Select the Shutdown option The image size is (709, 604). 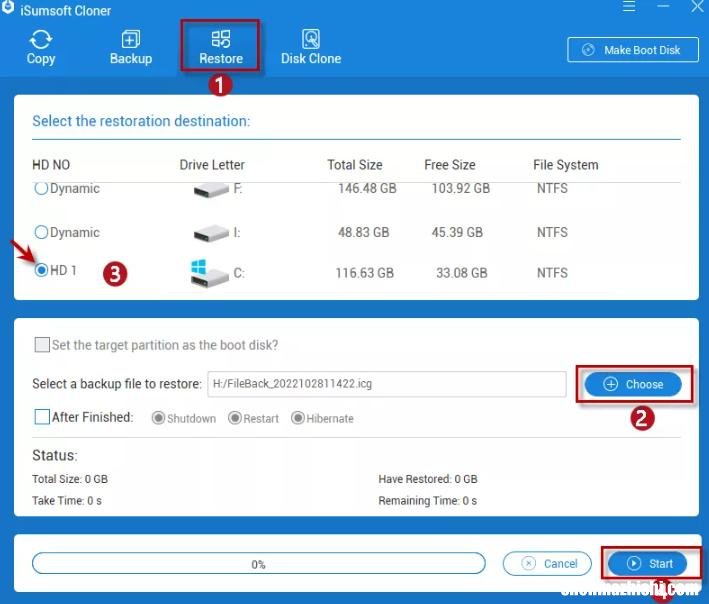pos(158,418)
